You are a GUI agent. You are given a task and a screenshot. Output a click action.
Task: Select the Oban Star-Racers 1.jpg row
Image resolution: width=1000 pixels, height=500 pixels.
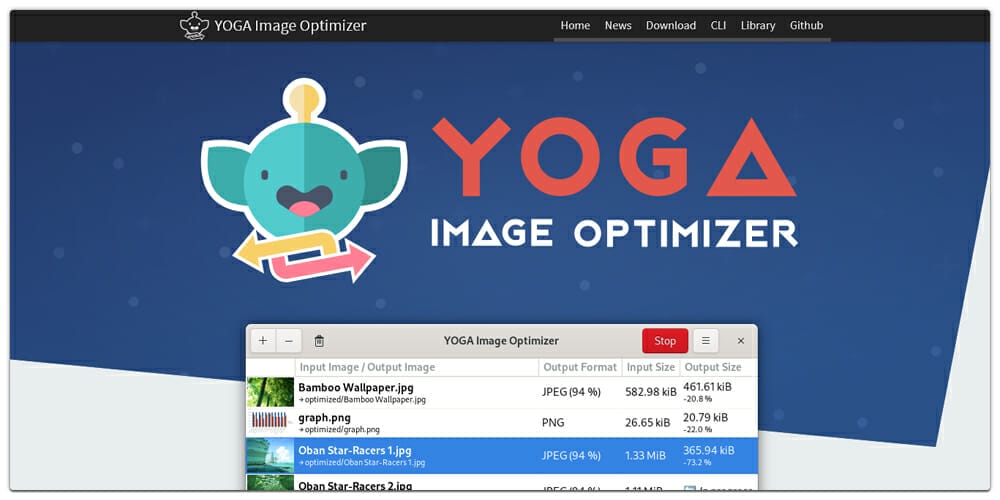(x=502, y=455)
